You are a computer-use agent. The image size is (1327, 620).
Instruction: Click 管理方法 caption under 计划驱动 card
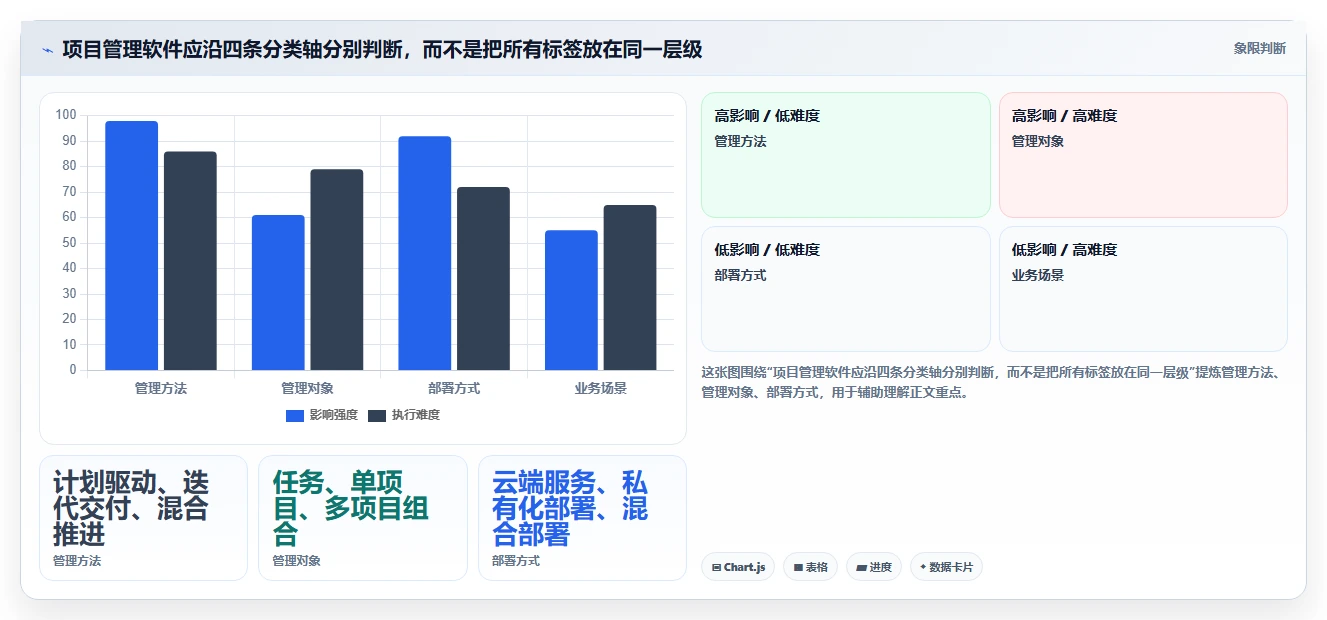click(x=77, y=561)
